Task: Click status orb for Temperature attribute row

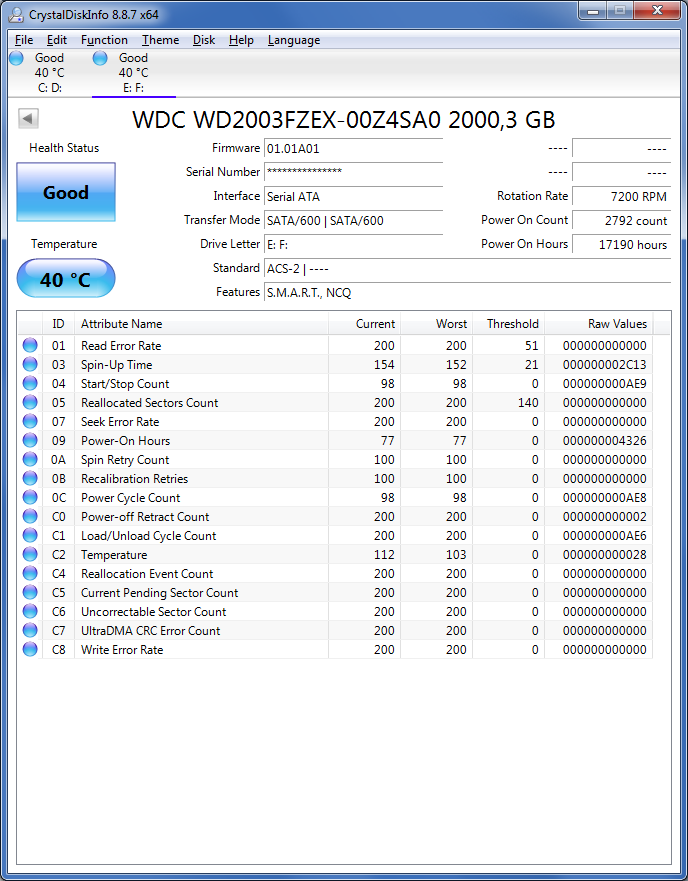Action: (x=30, y=554)
